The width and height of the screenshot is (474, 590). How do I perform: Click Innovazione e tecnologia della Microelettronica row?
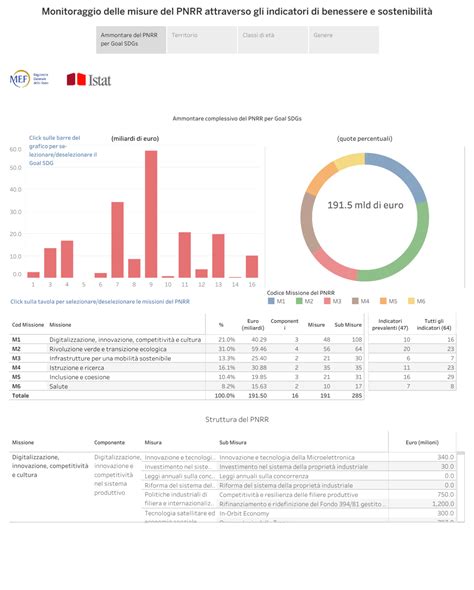tap(287, 458)
